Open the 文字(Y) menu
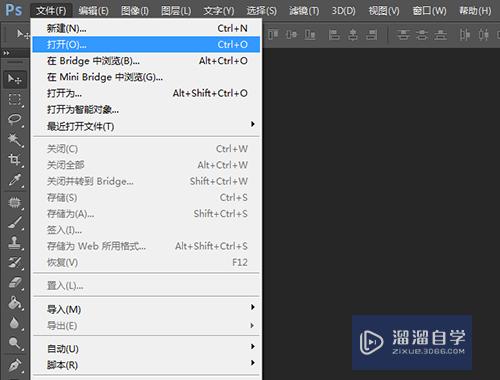 pos(219,11)
